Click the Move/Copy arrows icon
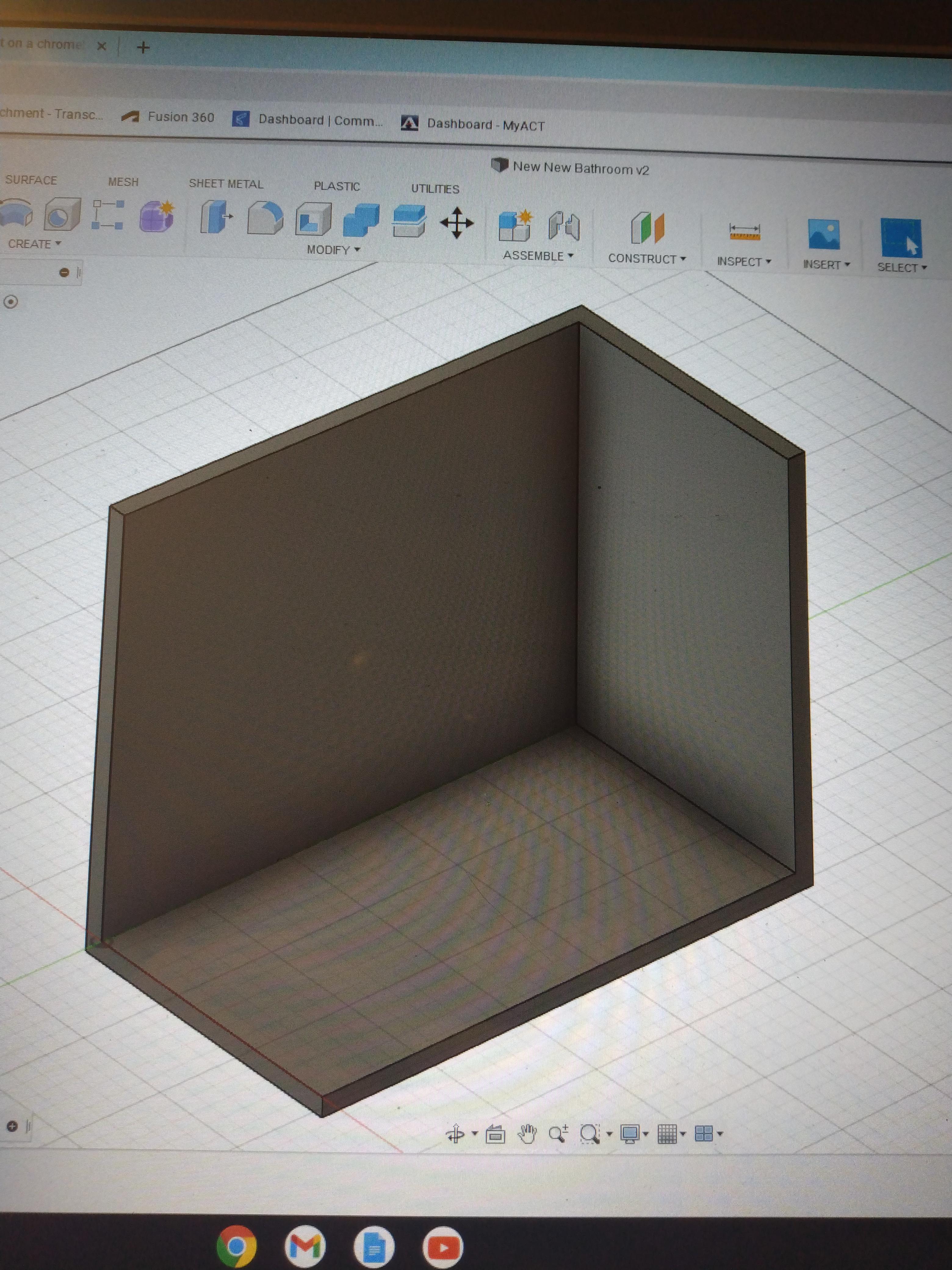This screenshot has height=1270, width=952. click(456, 223)
